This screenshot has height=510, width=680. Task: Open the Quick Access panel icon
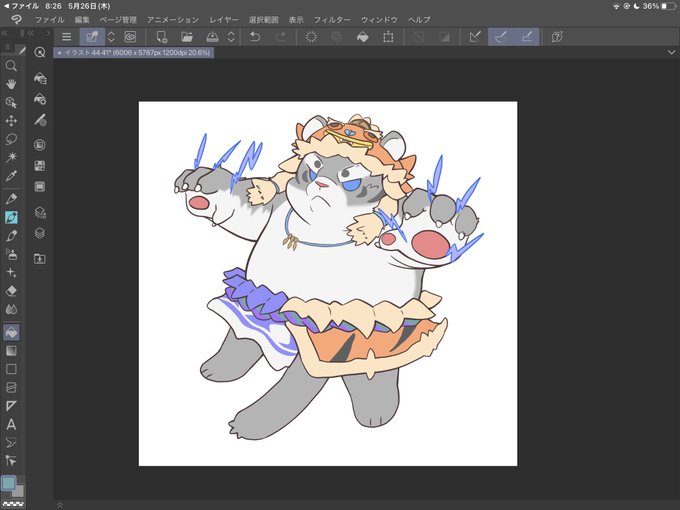pyautogui.click(x=39, y=52)
